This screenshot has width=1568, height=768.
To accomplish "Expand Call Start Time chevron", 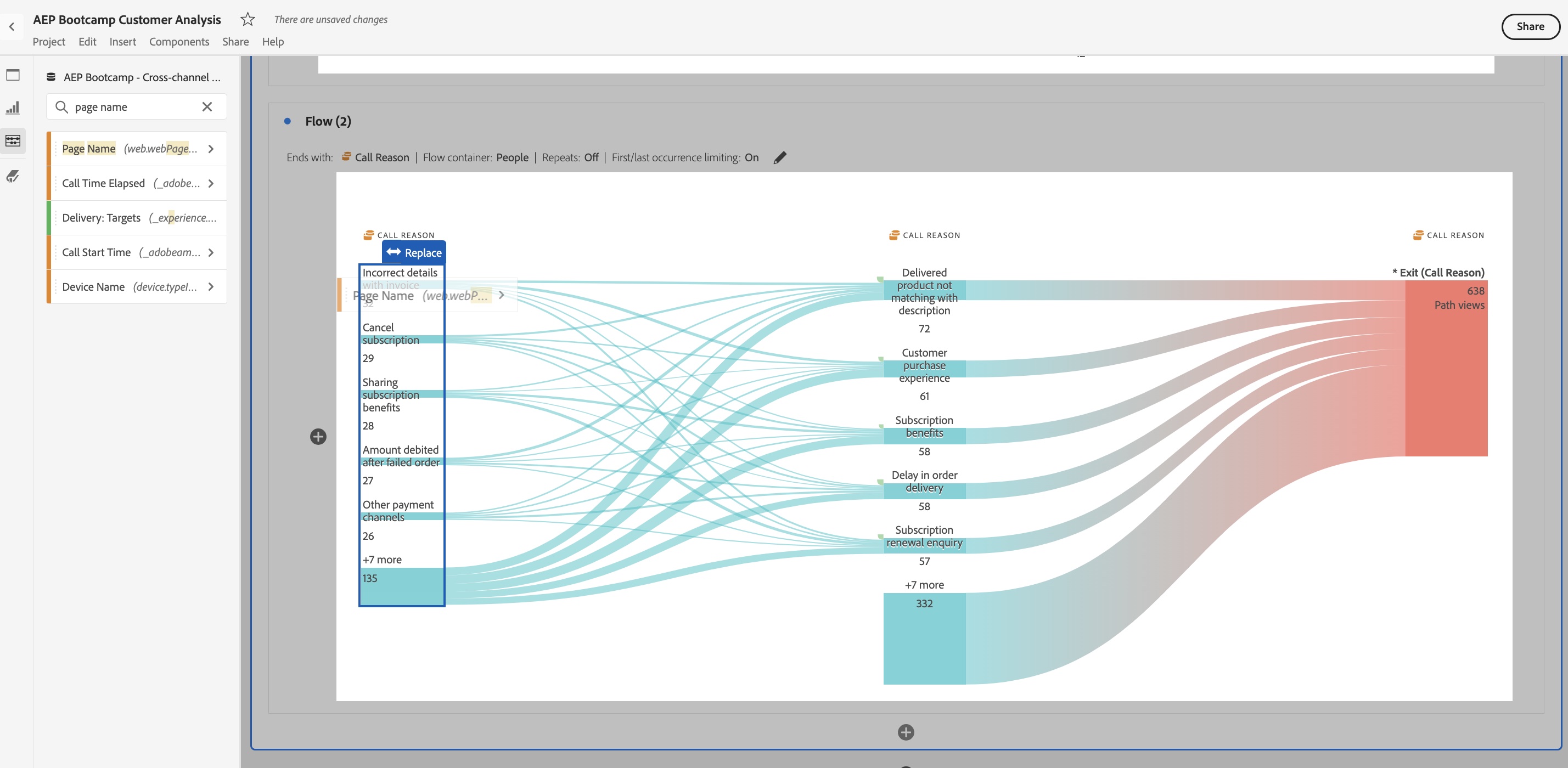I will click(211, 252).
